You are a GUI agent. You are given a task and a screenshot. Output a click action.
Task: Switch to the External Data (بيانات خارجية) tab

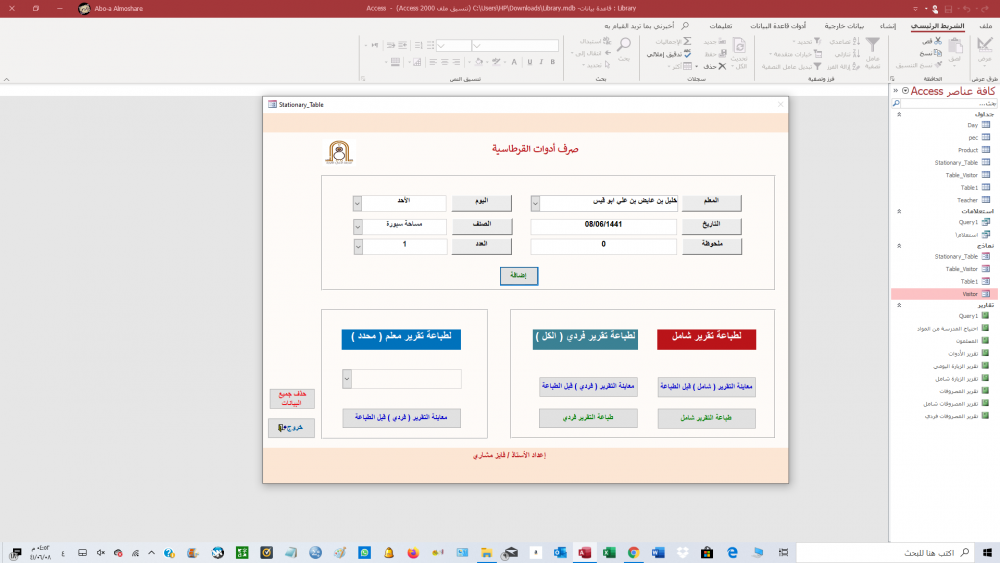pos(844,26)
